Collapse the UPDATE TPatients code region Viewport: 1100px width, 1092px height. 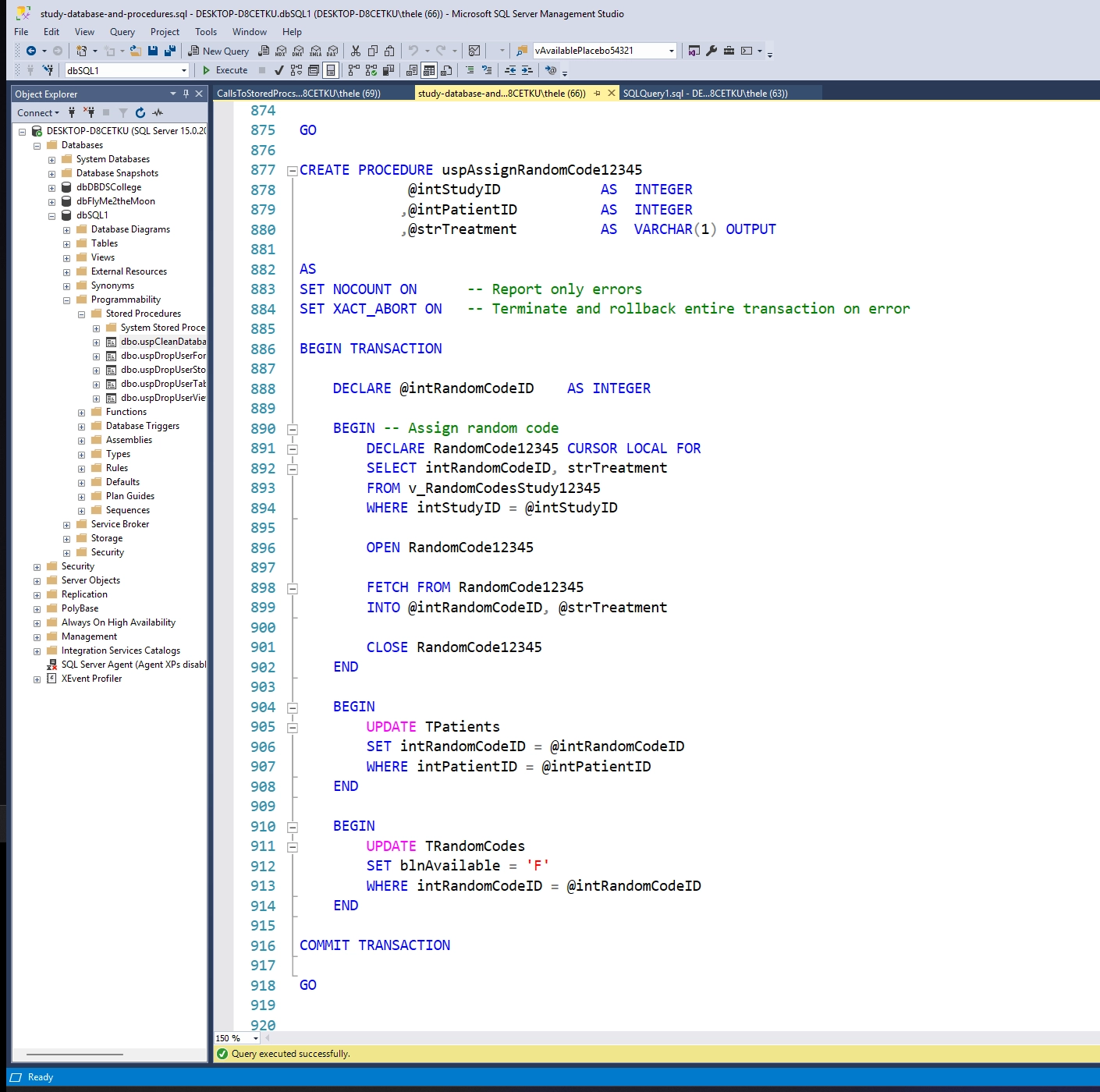[x=293, y=728]
